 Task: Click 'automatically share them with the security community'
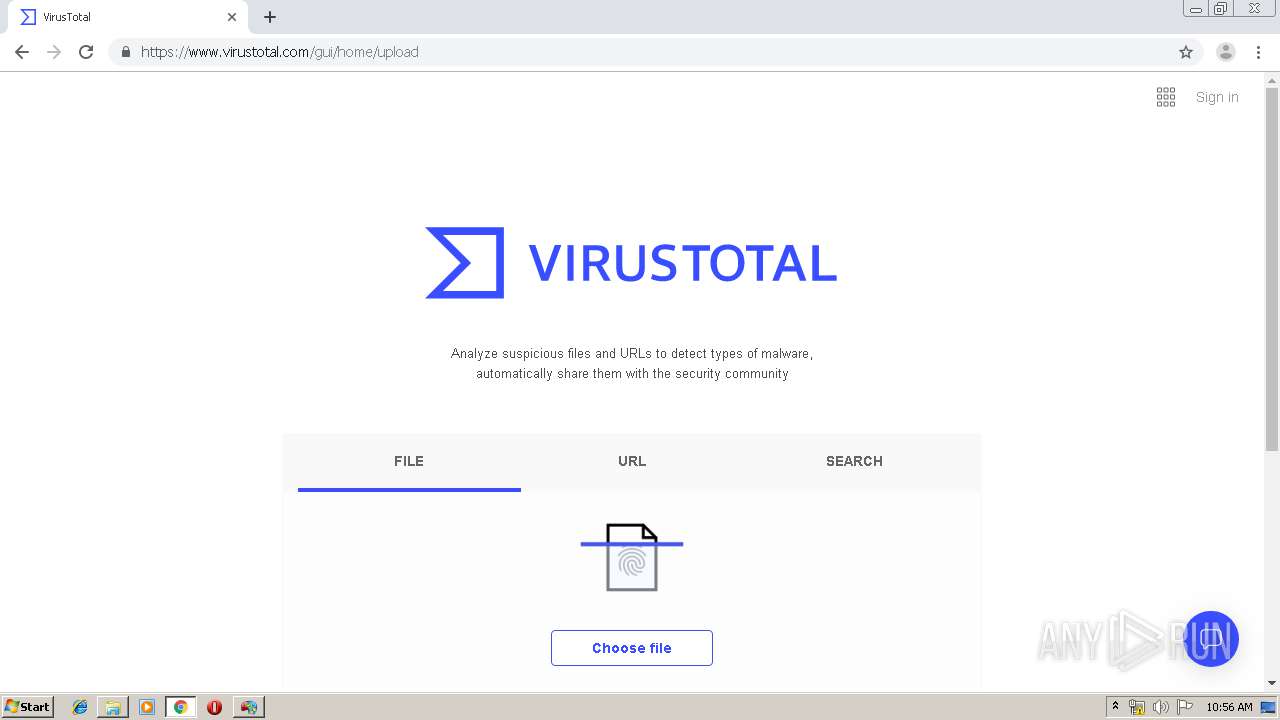632,374
